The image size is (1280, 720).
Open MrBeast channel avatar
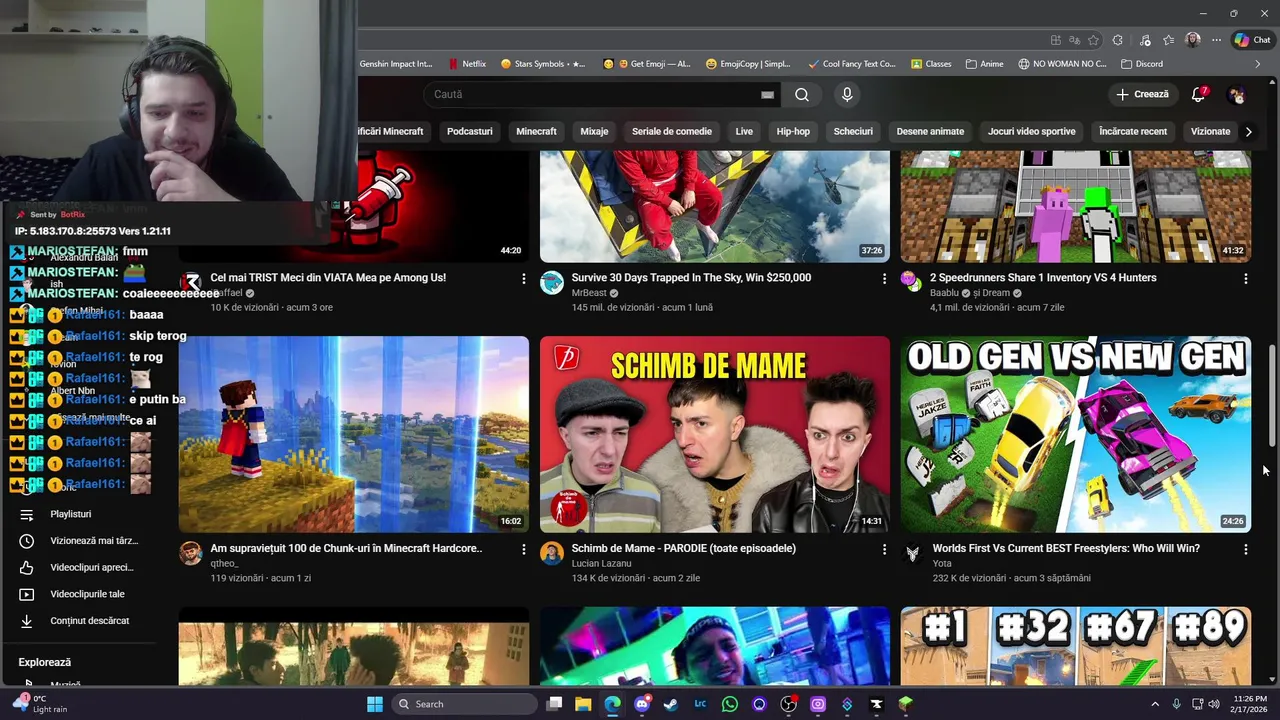click(x=552, y=283)
